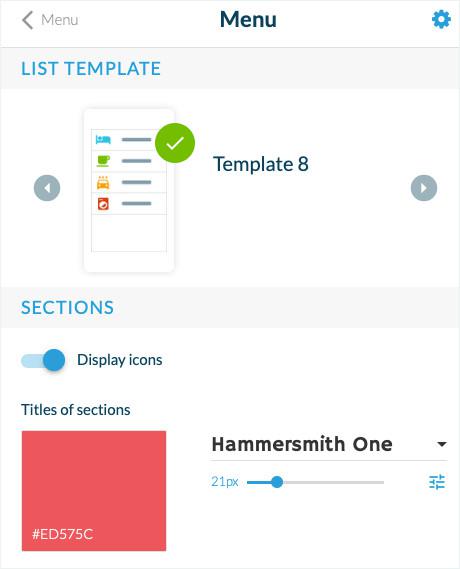Open the #ED575C color swatch
This screenshot has height=569, width=460.
click(94, 491)
